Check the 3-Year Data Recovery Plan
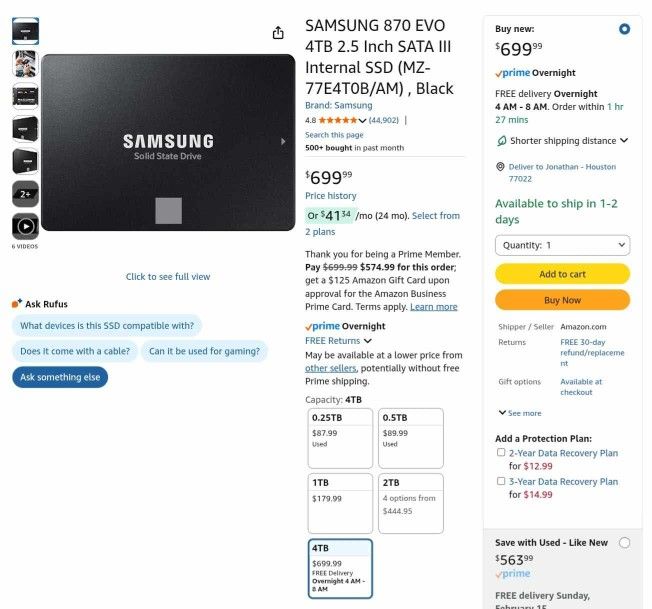The width and height of the screenshot is (652, 609). [501, 481]
